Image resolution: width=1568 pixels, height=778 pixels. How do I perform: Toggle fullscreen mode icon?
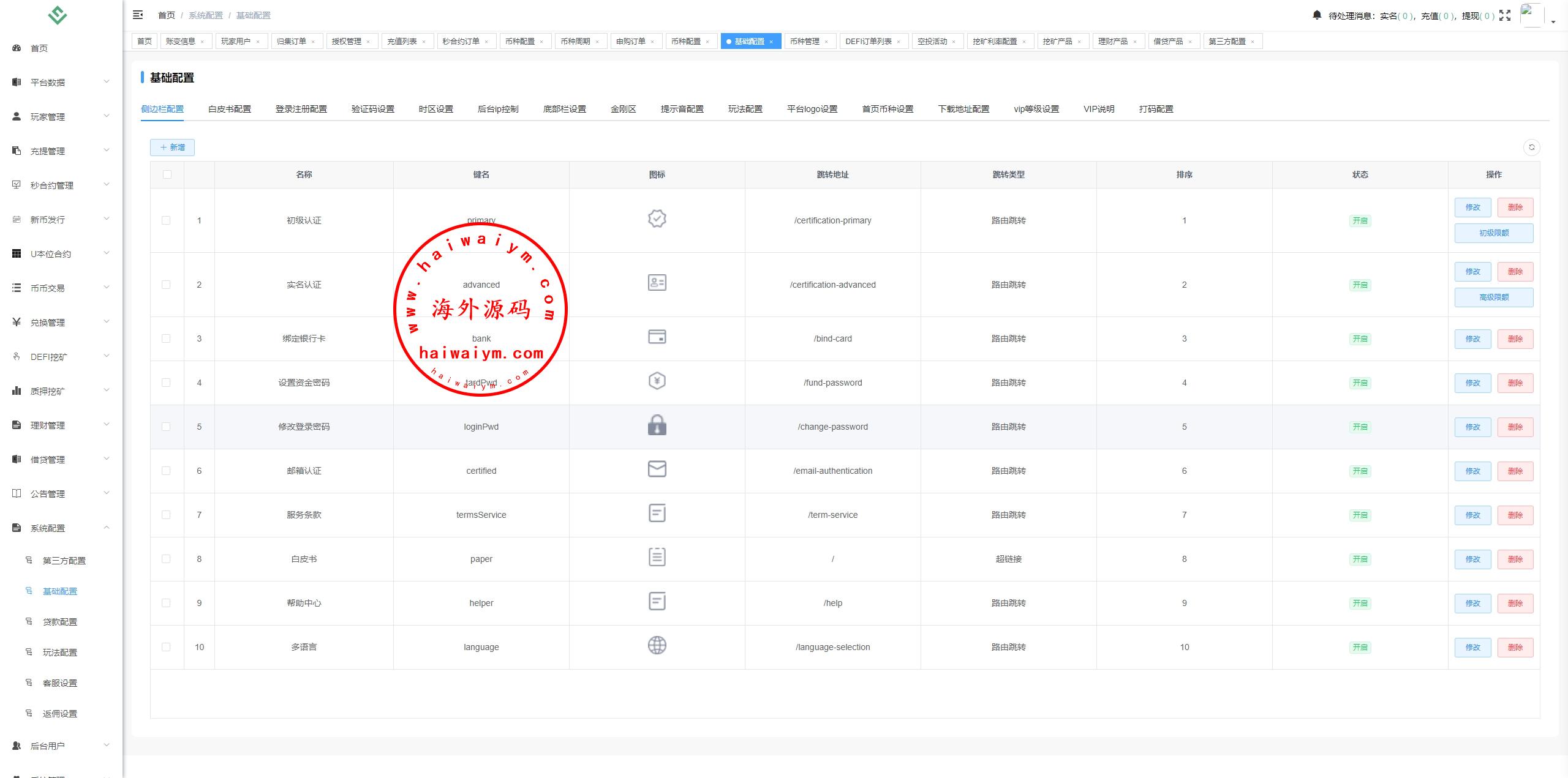click(1505, 15)
